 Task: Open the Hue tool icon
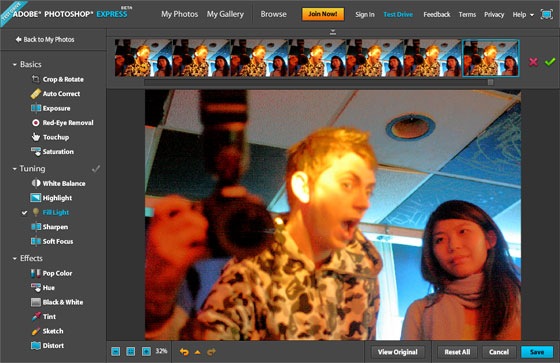click(36, 287)
